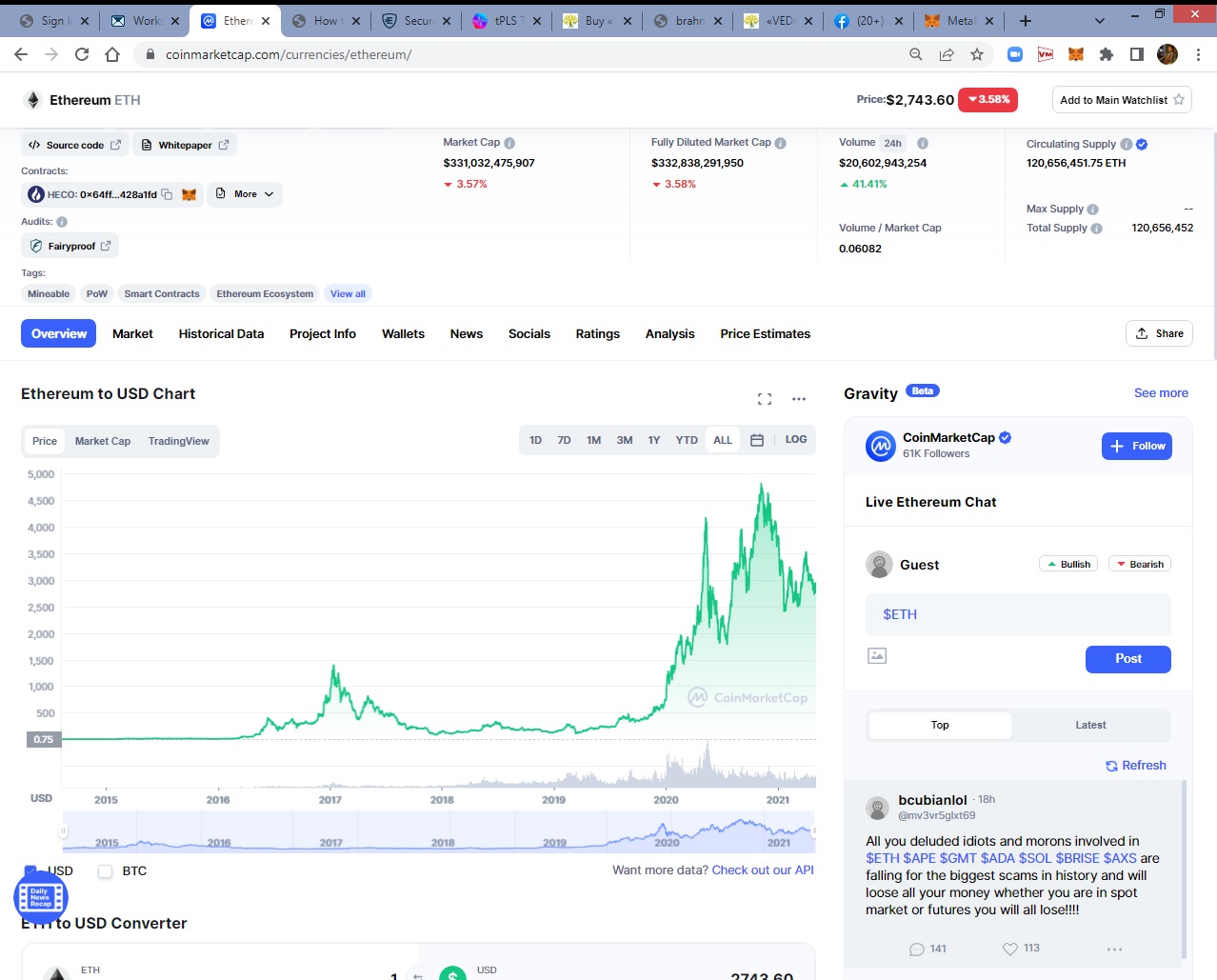This screenshot has width=1217, height=980.
Task: Open the Source code link
Action: pyautogui.click(x=74, y=145)
